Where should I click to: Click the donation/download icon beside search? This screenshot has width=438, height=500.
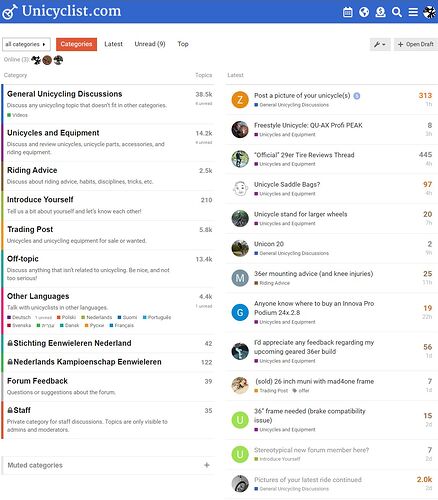point(380,12)
